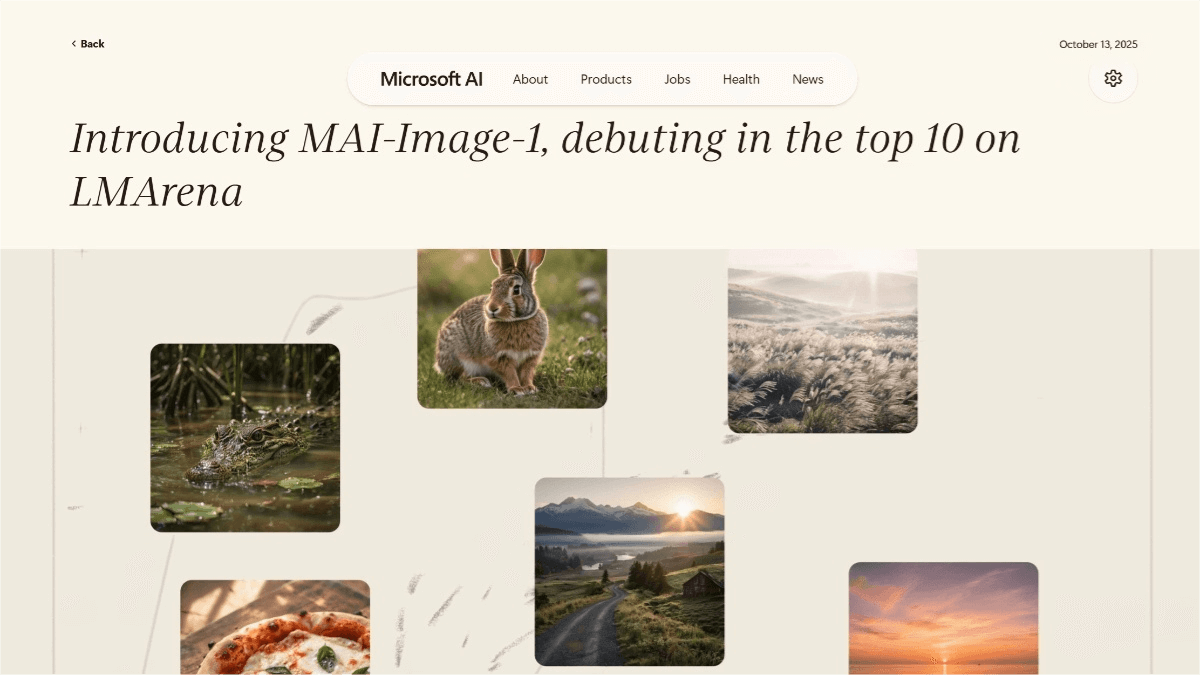1200x675 pixels.
Task: Click the October 13, 2025 date label
Action: tap(1098, 44)
